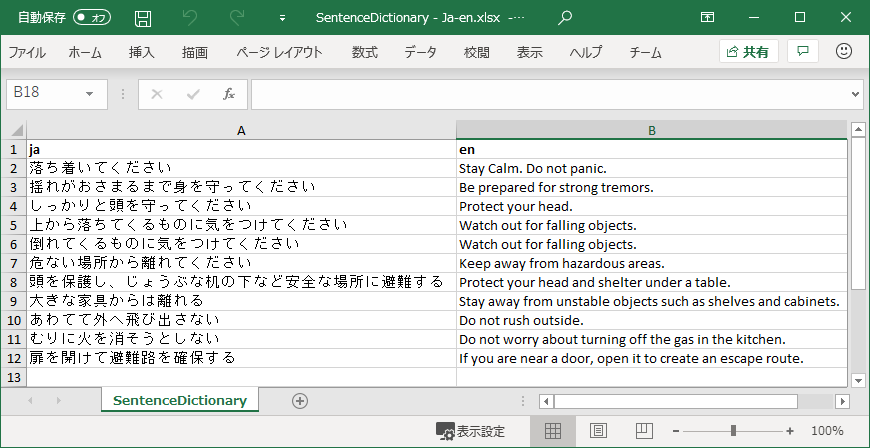This screenshot has height=448, width=870.
Task: Click horizontal scrollbar right arrow
Action: (842, 401)
